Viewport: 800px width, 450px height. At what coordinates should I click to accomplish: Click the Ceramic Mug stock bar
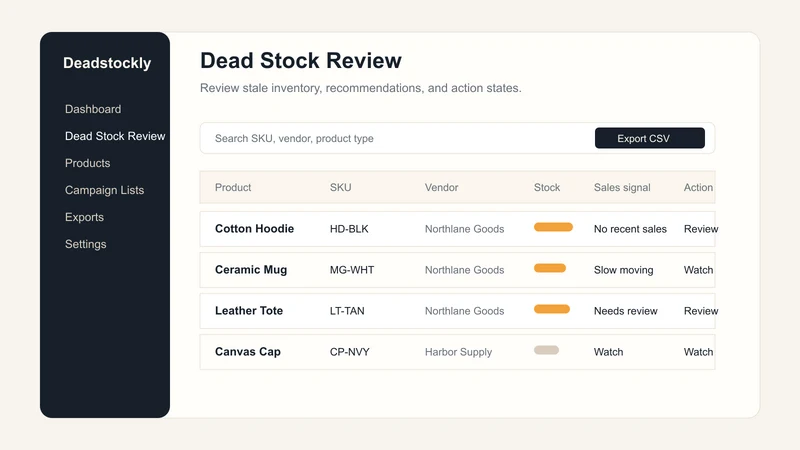pos(549,268)
